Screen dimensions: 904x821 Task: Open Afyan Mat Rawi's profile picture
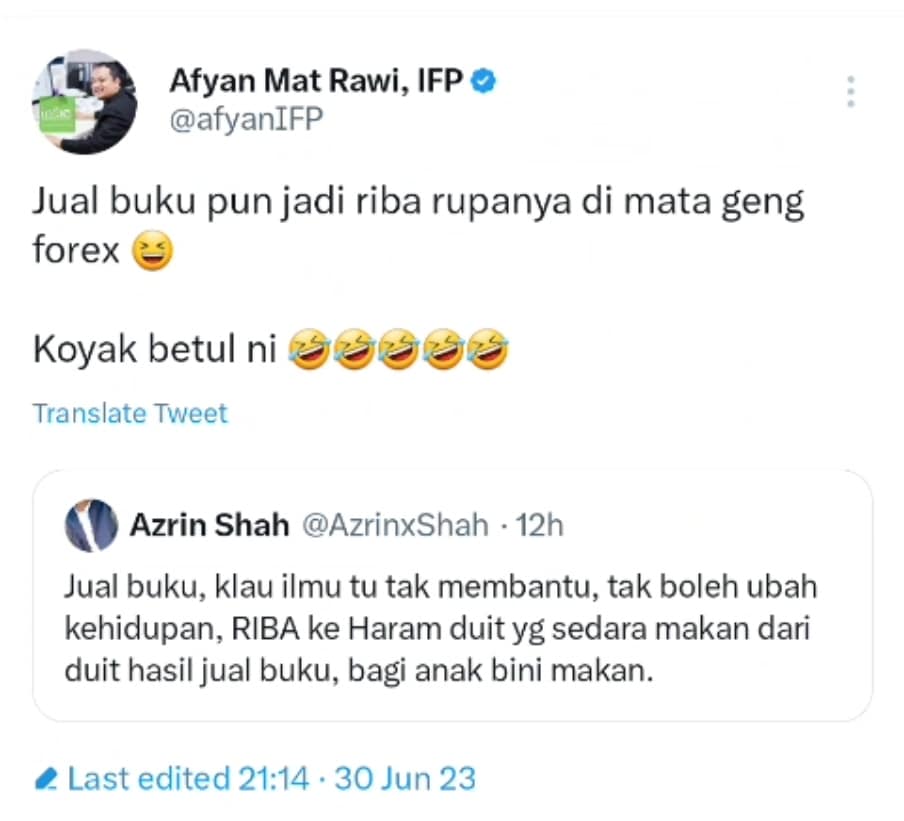click(84, 101)
